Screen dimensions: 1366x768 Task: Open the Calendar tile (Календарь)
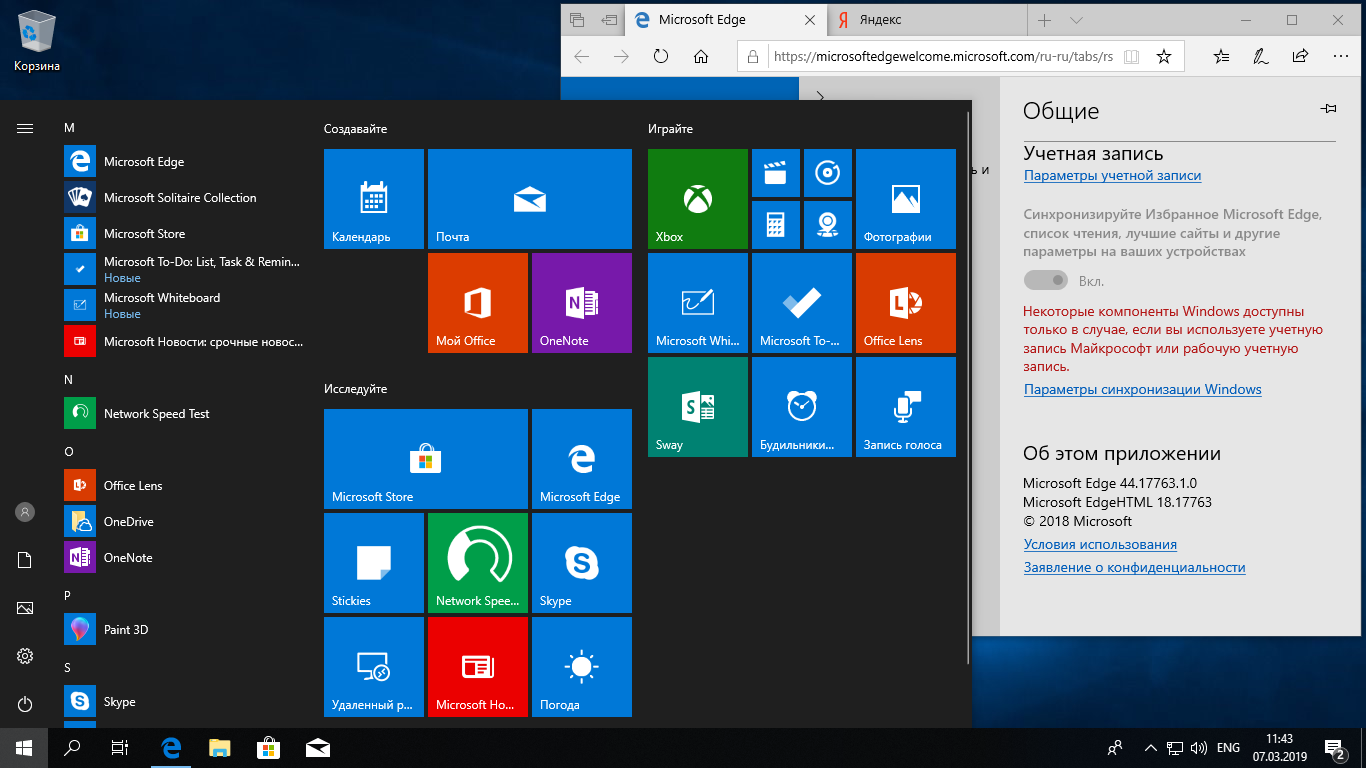coord(374,199)
